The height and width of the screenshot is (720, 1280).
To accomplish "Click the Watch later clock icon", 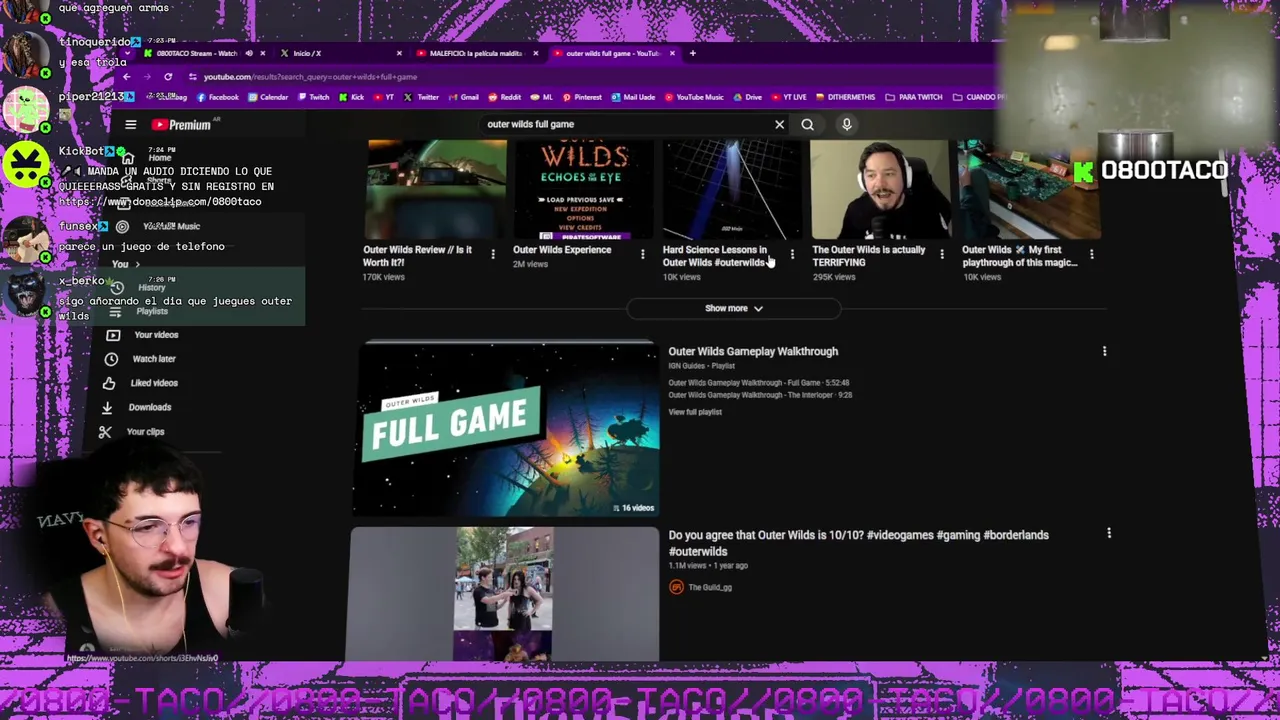I will click(x=111, y=359).
